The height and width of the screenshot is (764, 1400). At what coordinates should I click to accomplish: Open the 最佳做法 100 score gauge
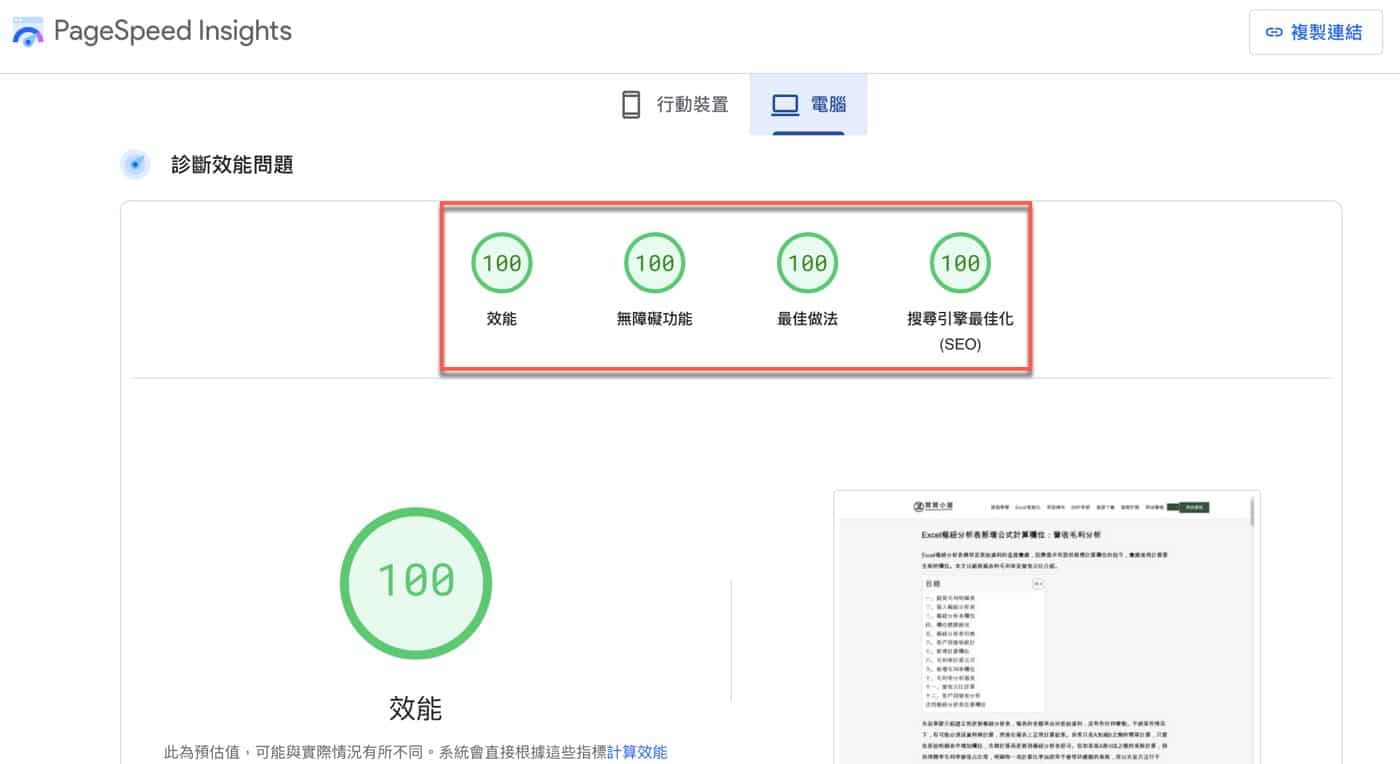pyautogui.click(x=808, y=263)
